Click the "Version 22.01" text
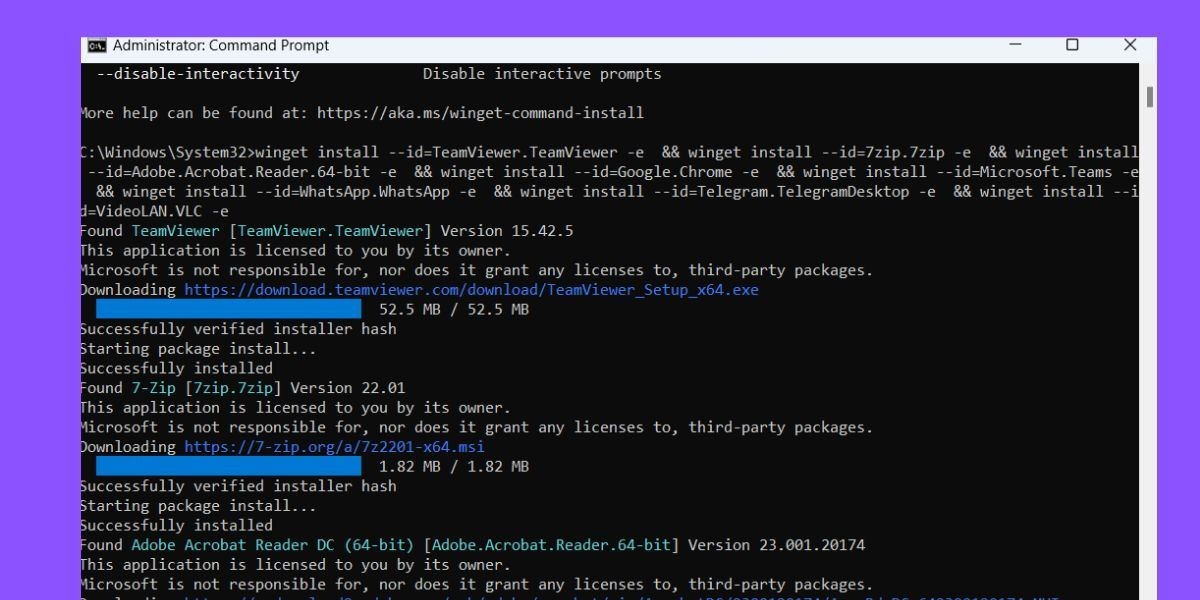The image size is (1200, 600). (x=348, y=388)
